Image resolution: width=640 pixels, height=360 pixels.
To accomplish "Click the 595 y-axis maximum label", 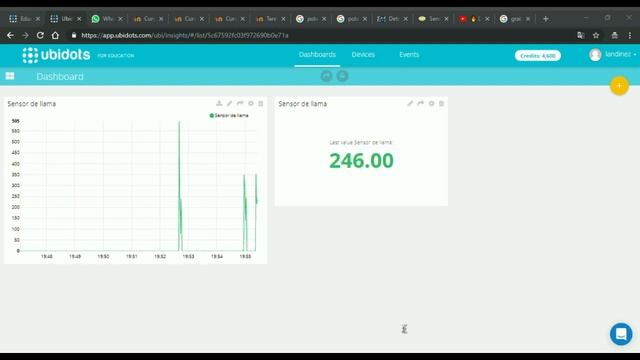I will (16, 121).
